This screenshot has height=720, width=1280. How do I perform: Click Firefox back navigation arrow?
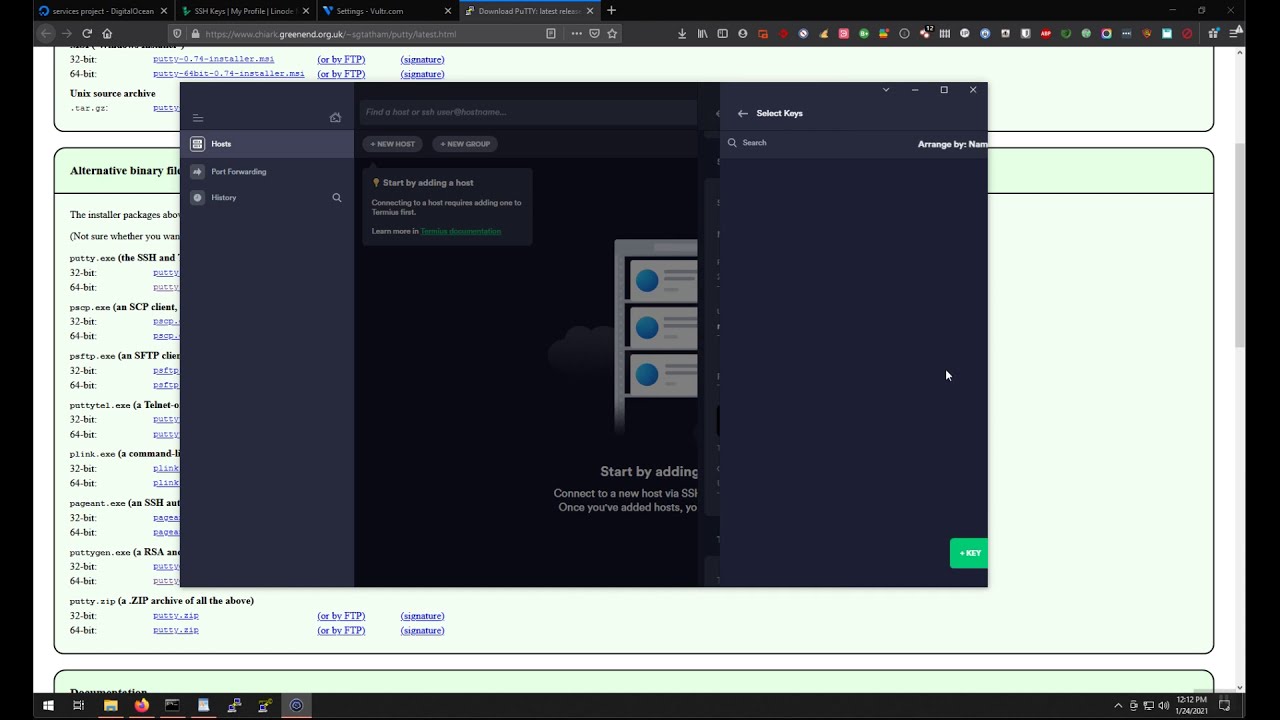[46, 33]
